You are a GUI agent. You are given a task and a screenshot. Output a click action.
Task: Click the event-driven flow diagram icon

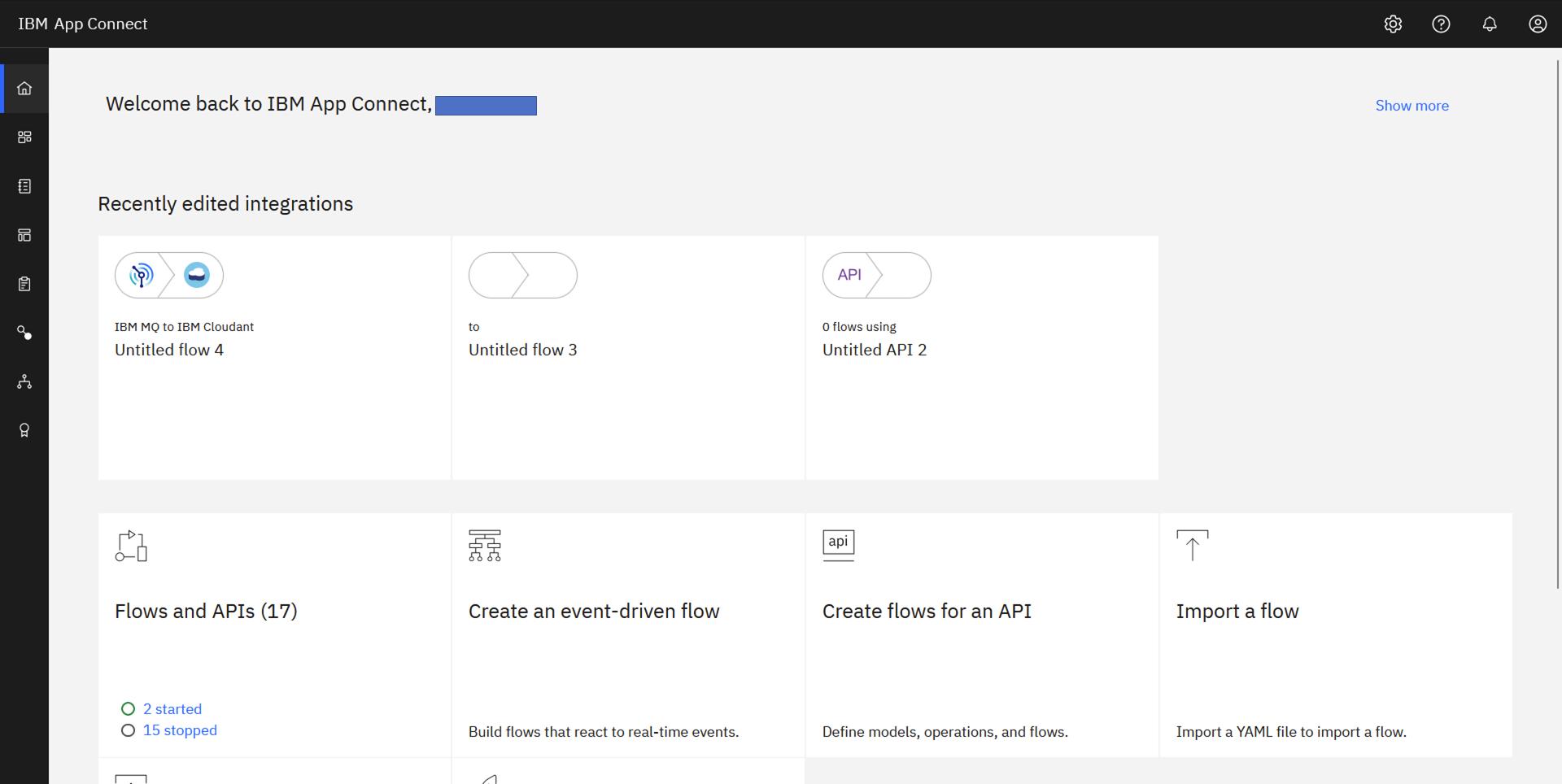coord(485,546)
